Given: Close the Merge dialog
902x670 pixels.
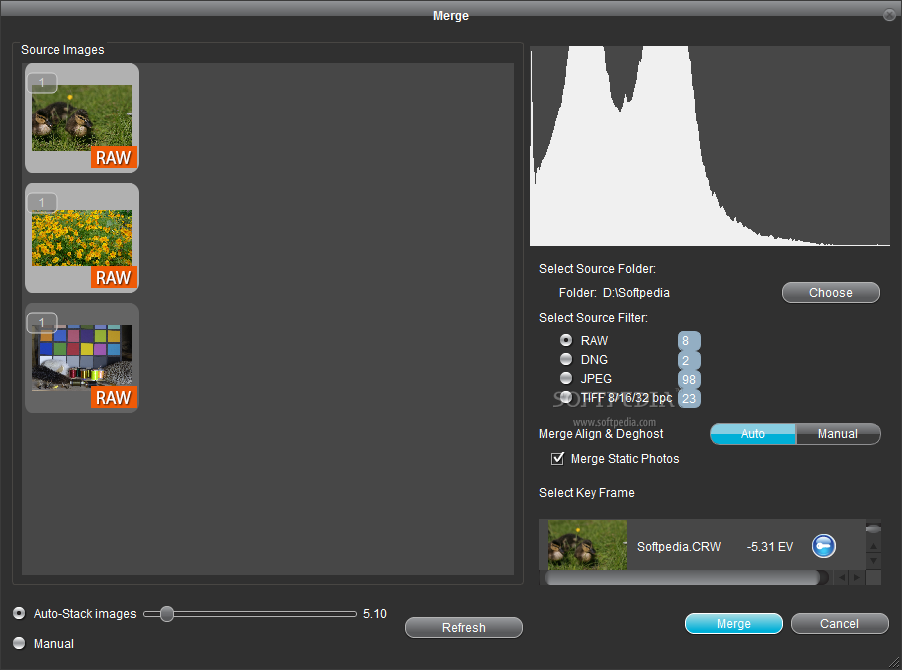Looking at the screenshot, I should [x=889, y=16].
